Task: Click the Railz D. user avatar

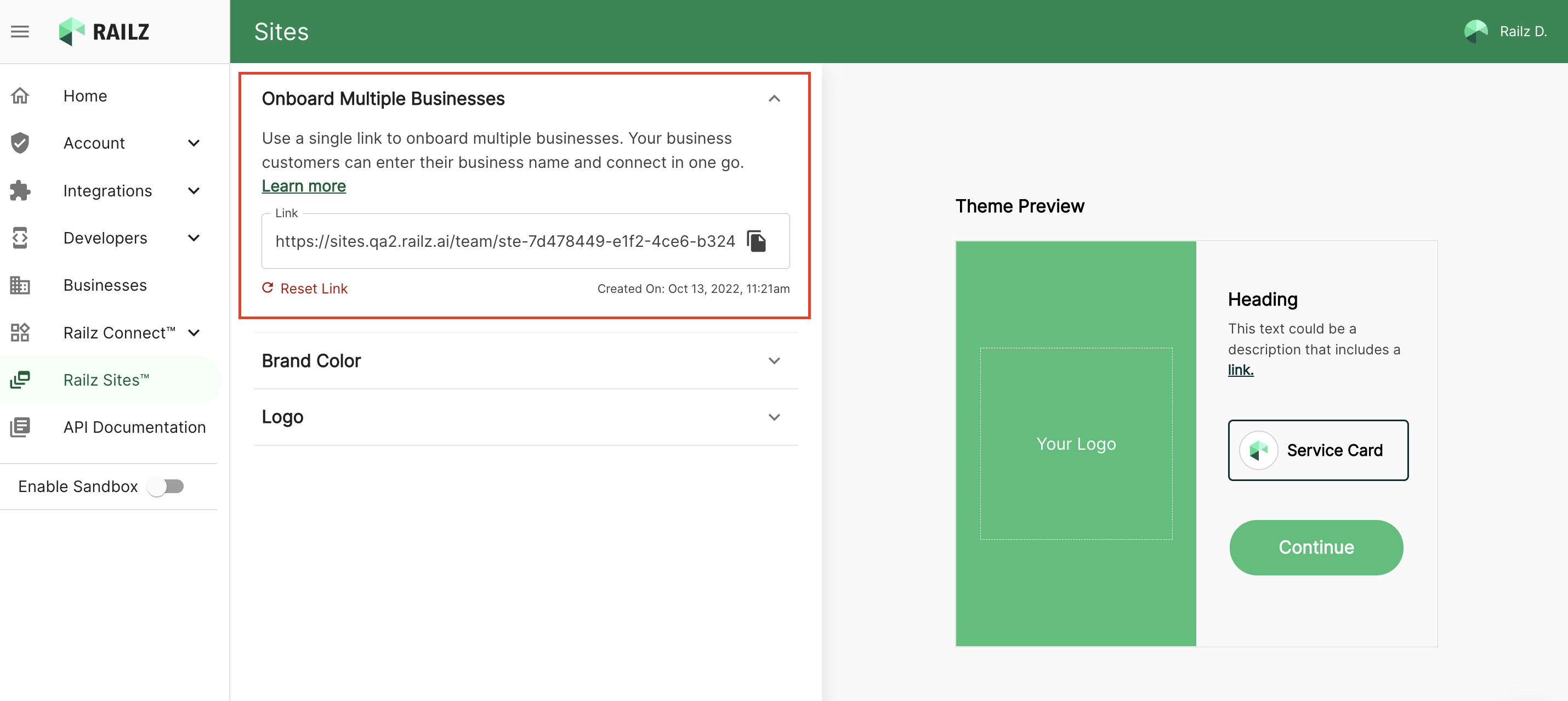Action: (1475, 32)
